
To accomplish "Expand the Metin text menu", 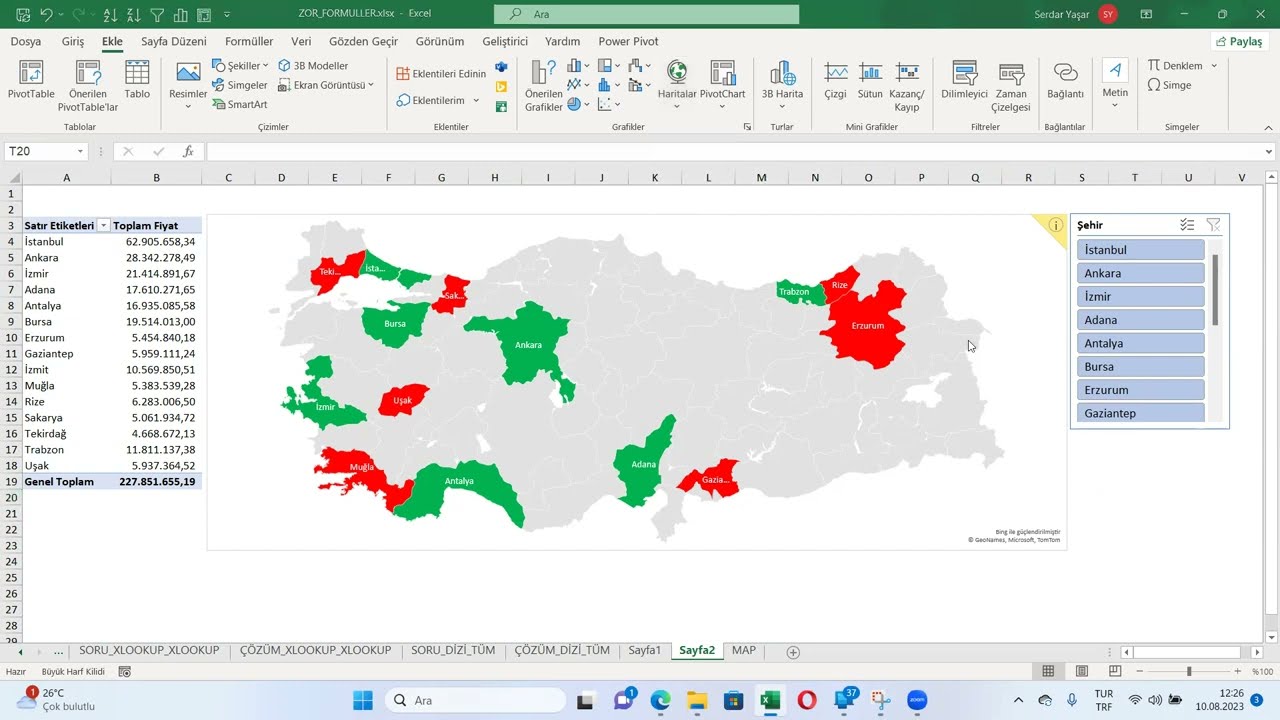I will [x=1115, y=85].
